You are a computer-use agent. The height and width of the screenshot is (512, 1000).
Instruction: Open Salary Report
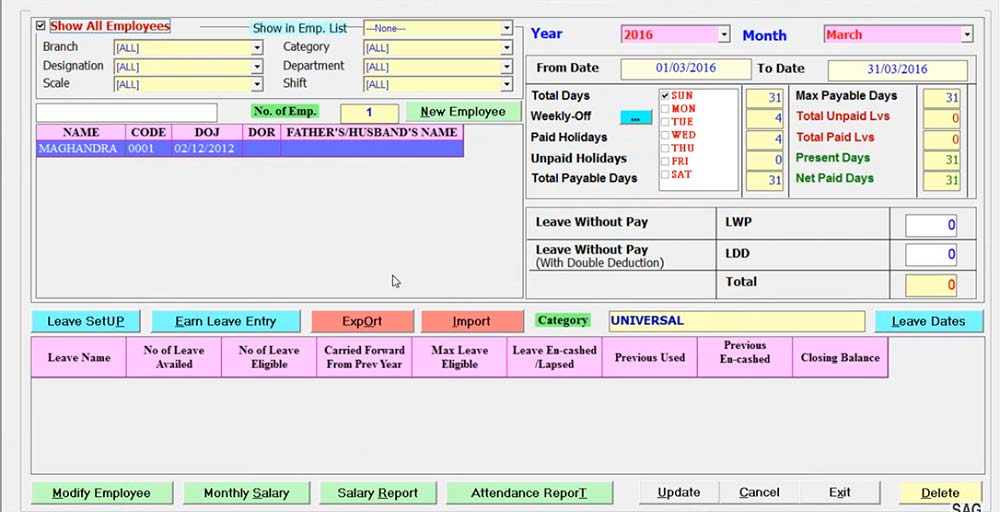tap(378, 493)
